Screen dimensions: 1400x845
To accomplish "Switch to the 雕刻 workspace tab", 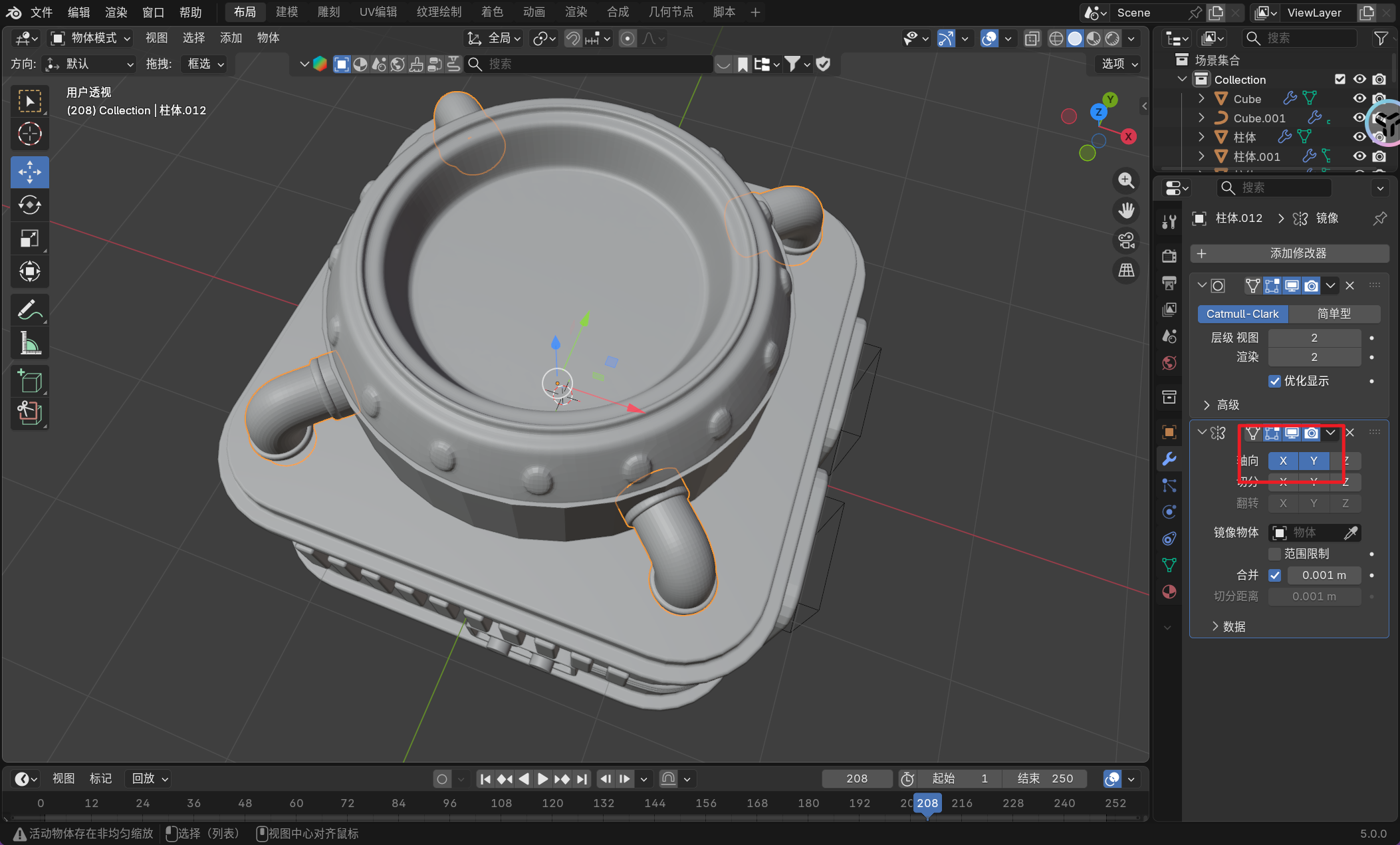I will 328,12.
